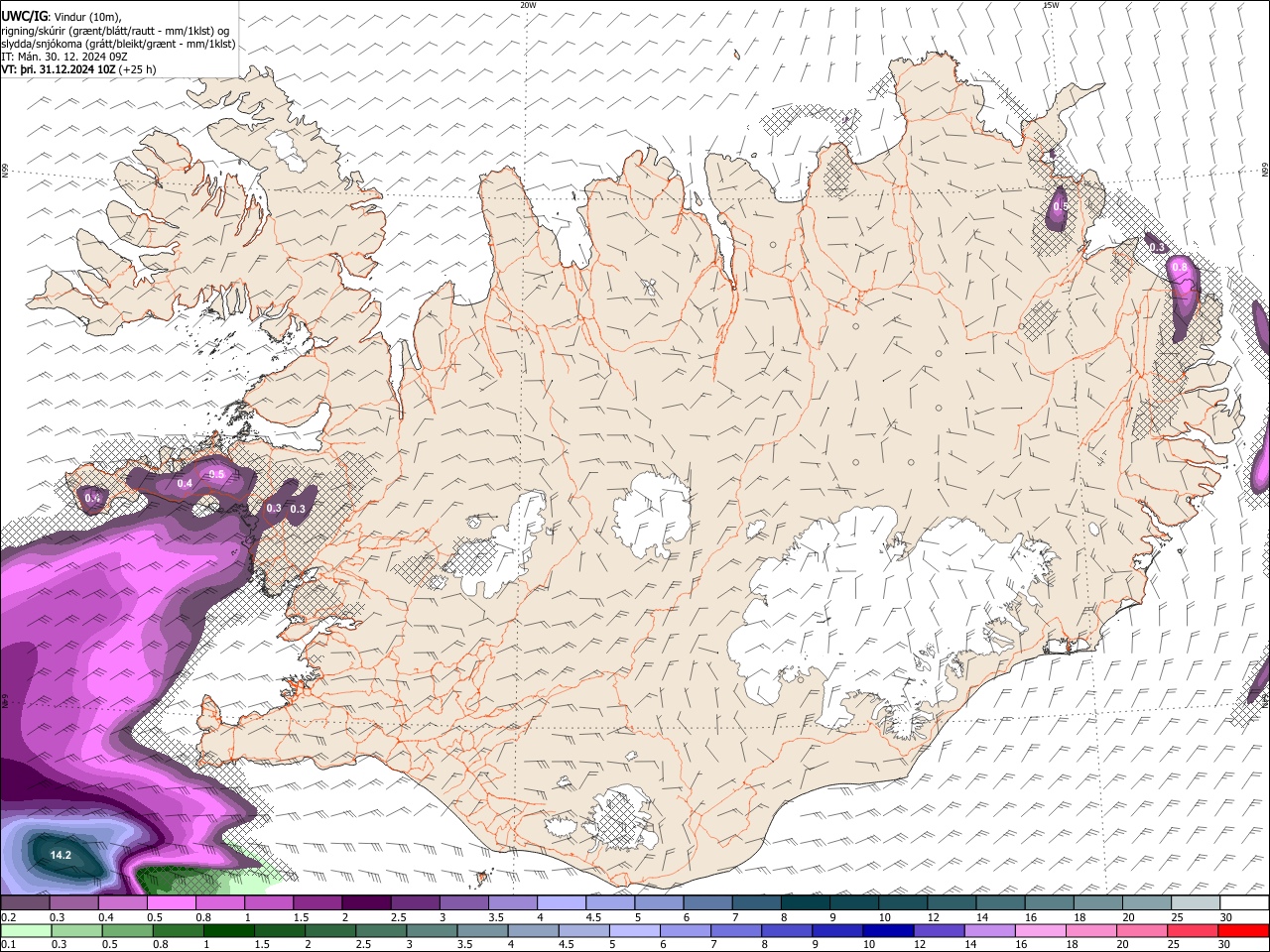This screenshot has height=952, width=1270.
Task: Pick the rain legend swatch between 4 and 4.5
Action: pos(533,930)
